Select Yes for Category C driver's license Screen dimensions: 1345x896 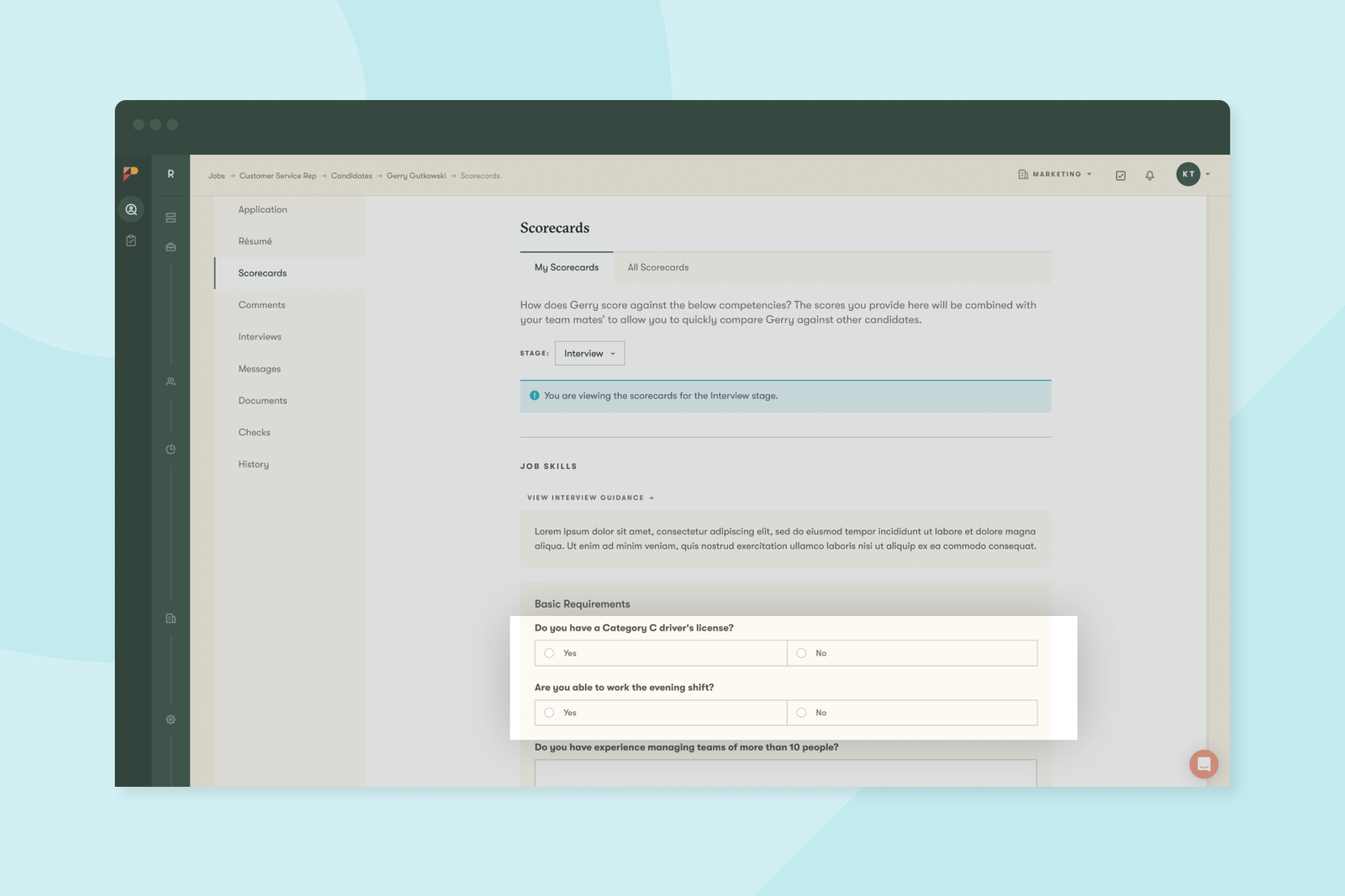(549, 653)
